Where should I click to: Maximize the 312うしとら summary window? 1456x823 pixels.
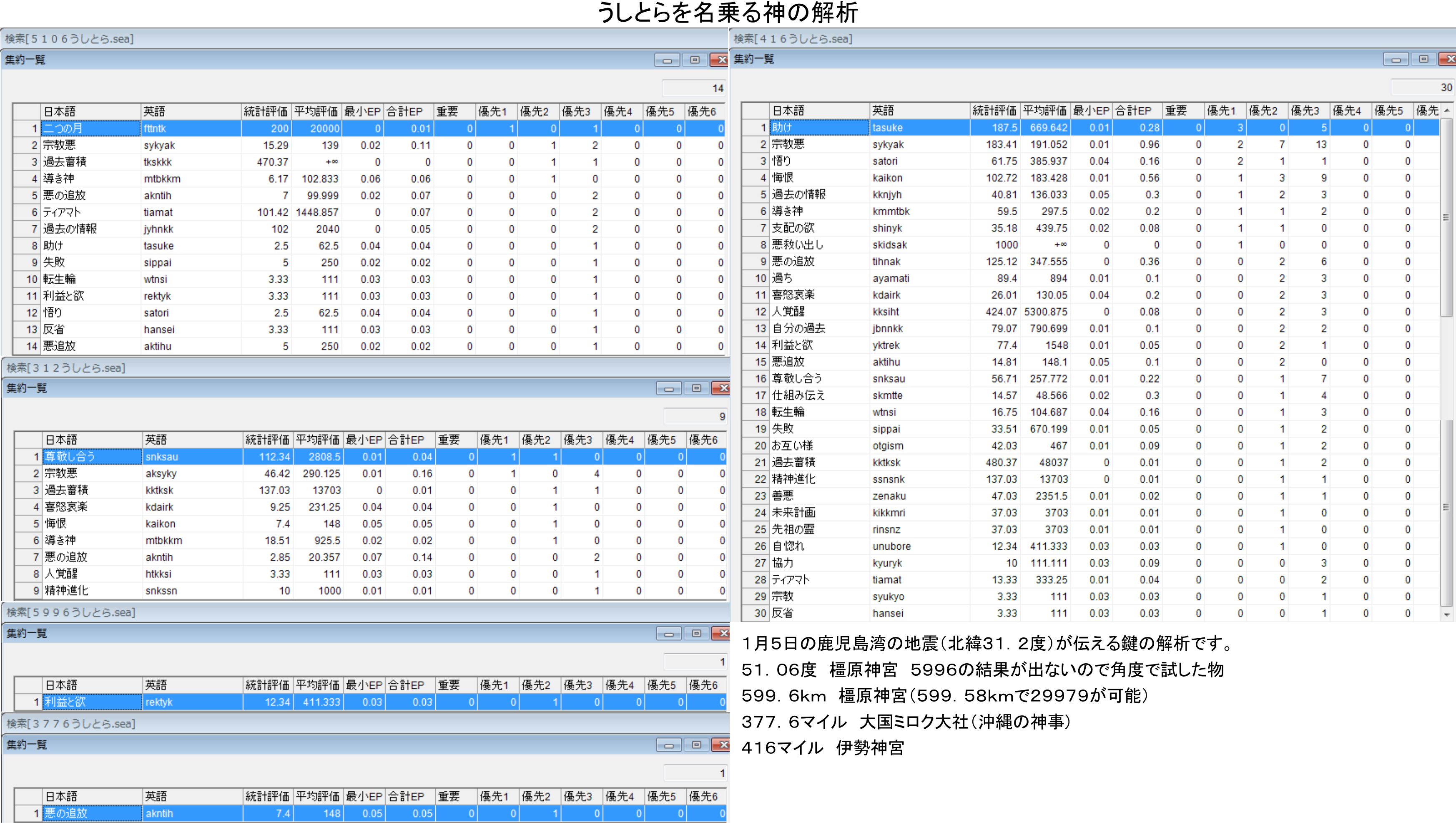696,388
